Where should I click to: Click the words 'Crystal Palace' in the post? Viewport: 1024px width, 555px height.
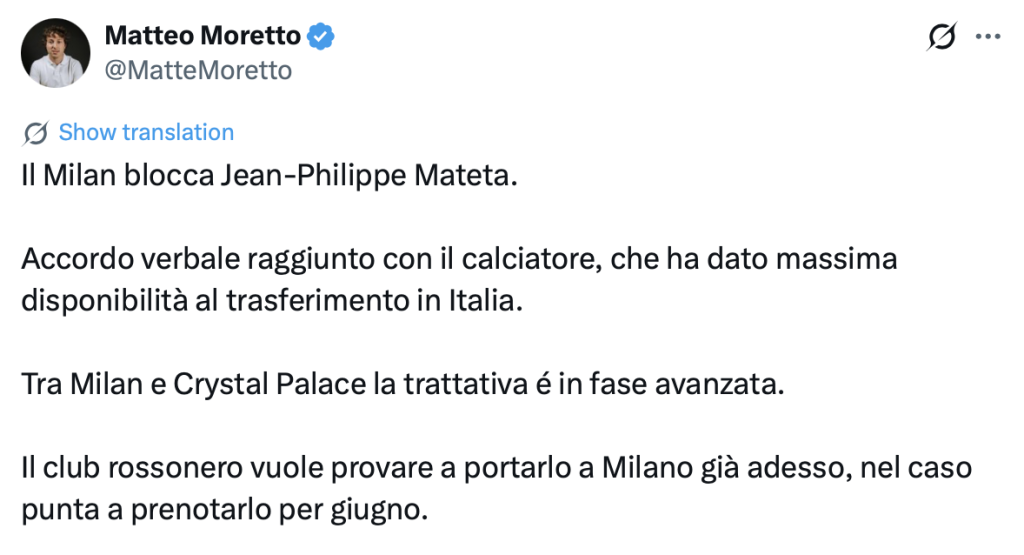pyautogui.click(x=268, y=385)
